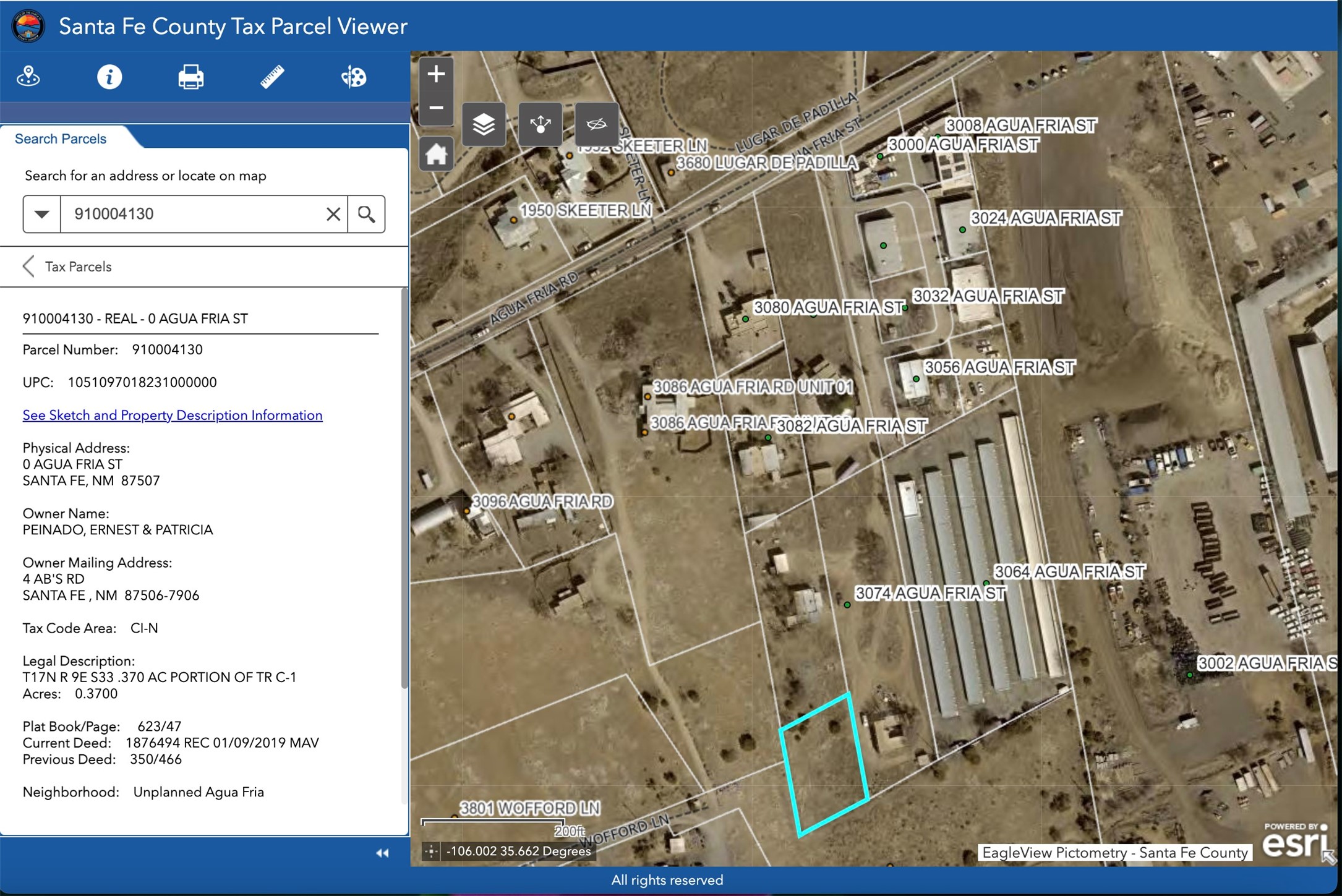The height and width of the screenshot is (896, 1342).
Task: Open the information panel icon
Action: coord(109,77)
